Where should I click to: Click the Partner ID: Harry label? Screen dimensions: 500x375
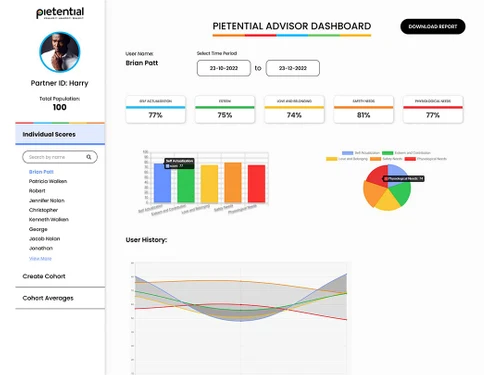60,83
